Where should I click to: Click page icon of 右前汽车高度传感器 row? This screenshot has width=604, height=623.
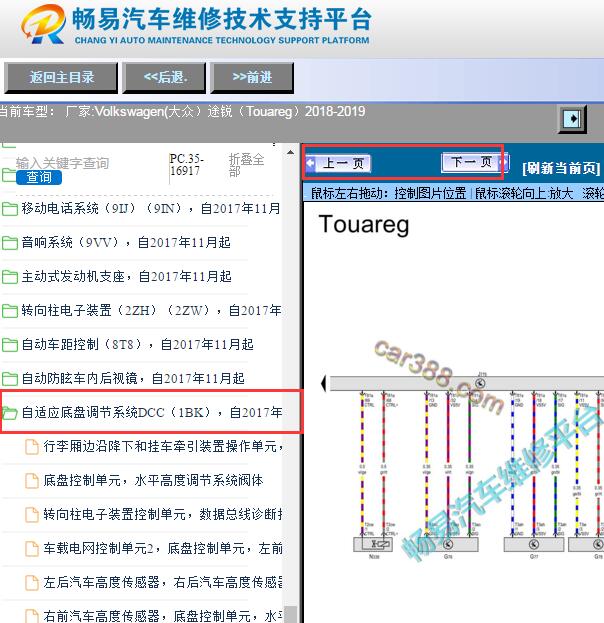coord(32,616)
